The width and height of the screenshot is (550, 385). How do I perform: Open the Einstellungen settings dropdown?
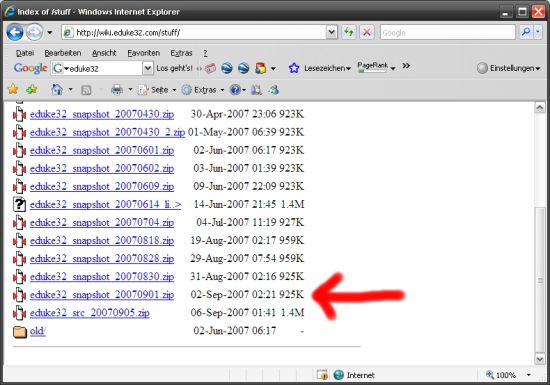(x=509, y=68)
